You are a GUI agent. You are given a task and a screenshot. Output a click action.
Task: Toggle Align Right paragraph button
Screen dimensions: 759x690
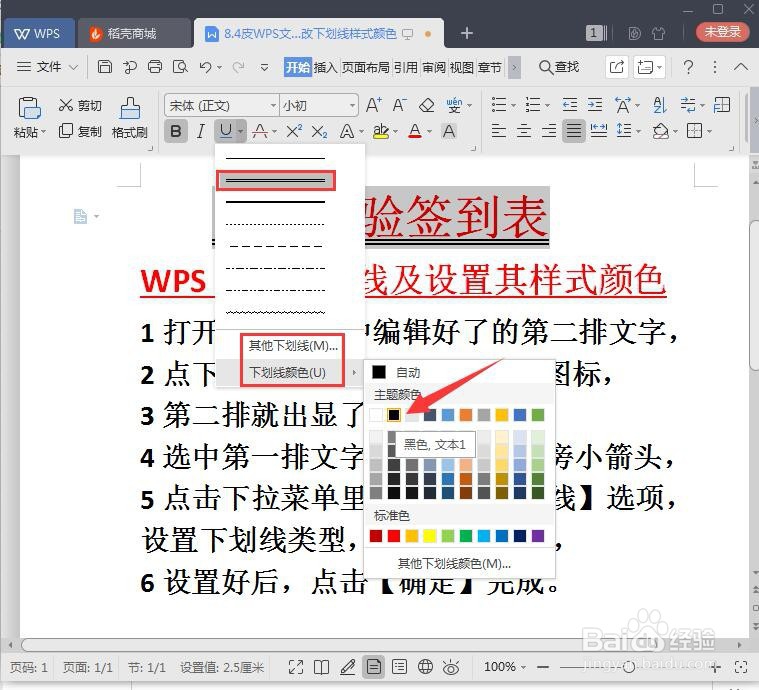coord(549,131)
